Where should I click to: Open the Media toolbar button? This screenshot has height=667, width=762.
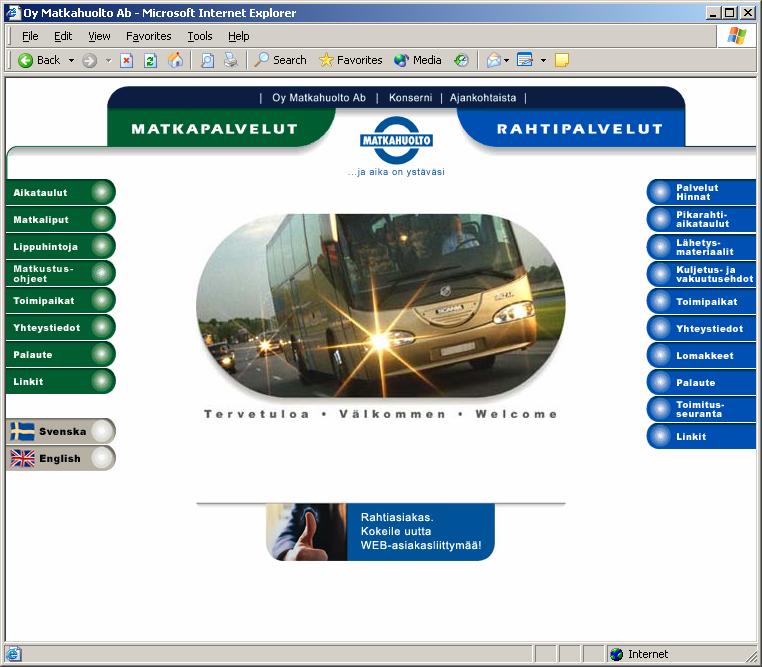(x=417, y=60)
